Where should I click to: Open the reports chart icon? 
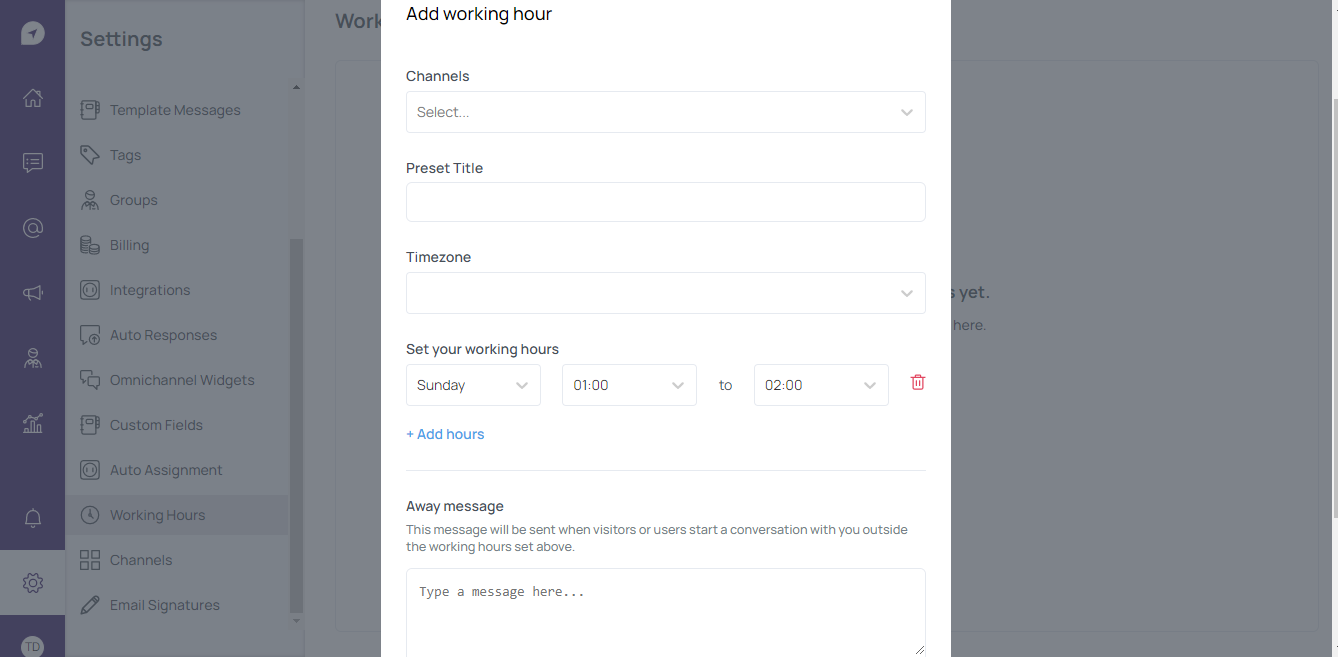[33, 423]
